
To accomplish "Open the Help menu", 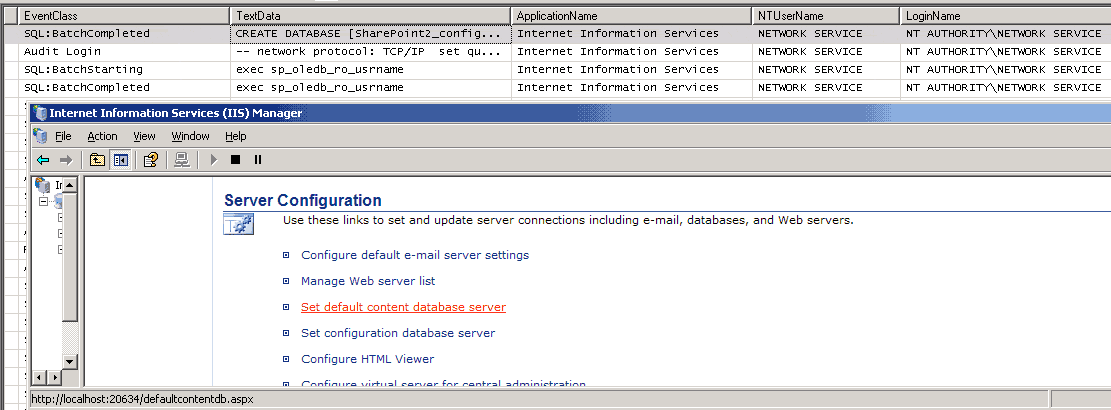I will tap(235, 136).
